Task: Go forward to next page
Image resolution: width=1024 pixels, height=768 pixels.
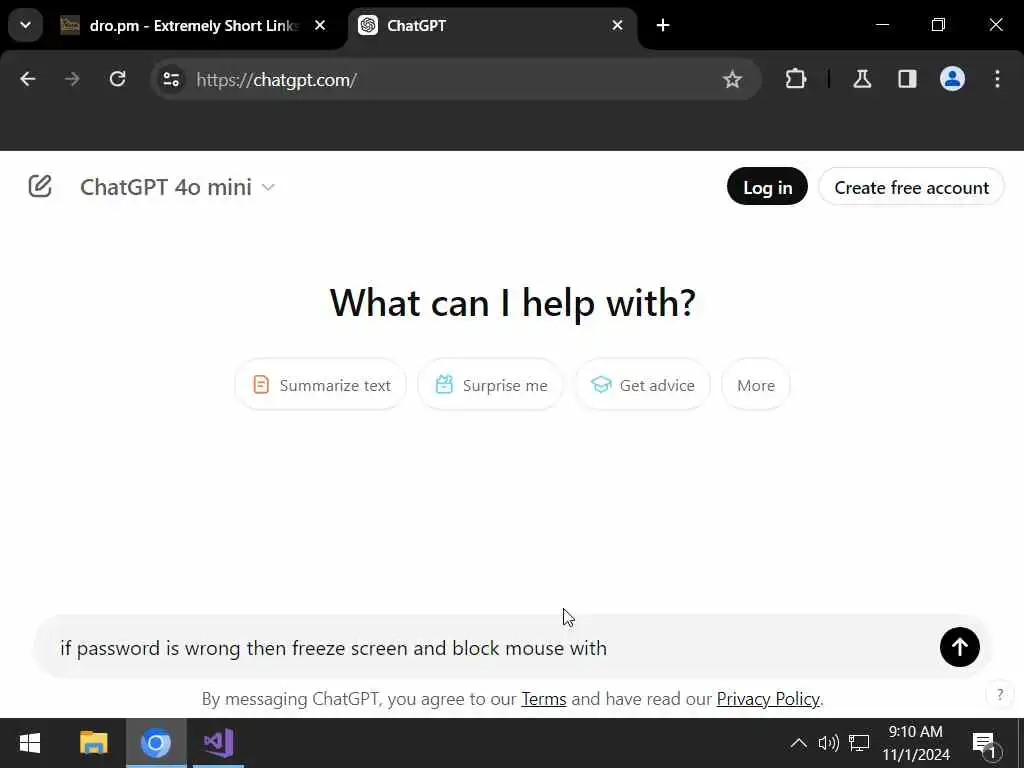Action: coord(72,79)
